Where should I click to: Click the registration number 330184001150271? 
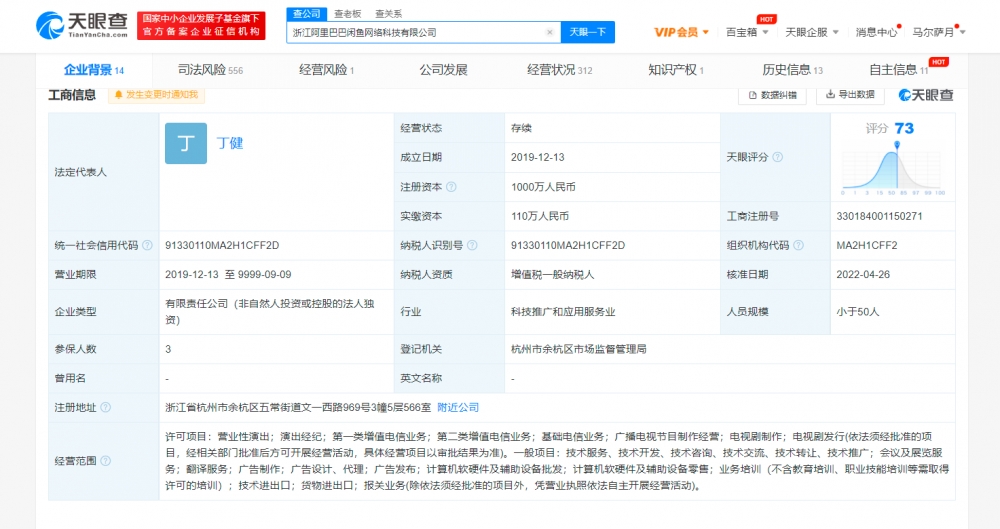(x=879, y=216)
